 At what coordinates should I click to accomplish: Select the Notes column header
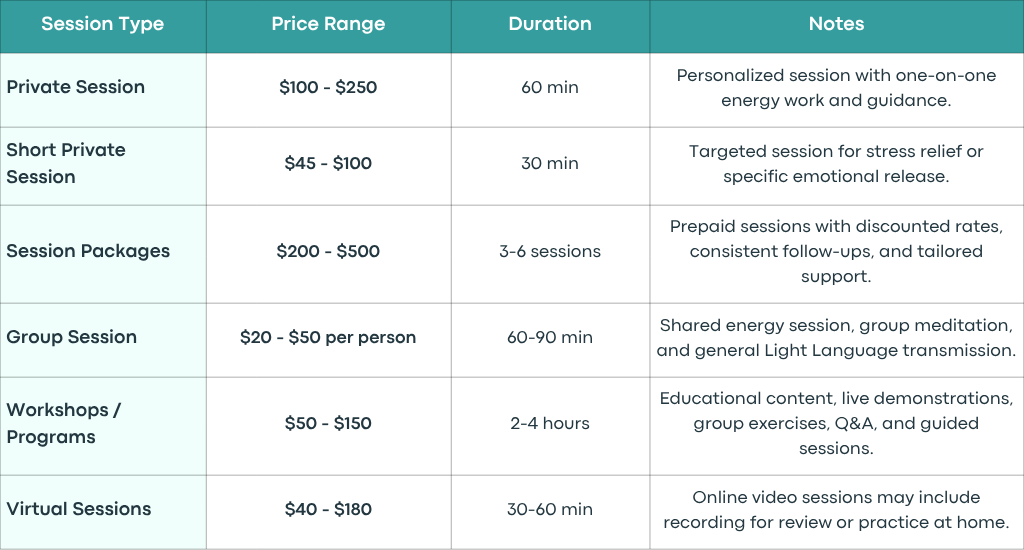click(x=837, y=24)
